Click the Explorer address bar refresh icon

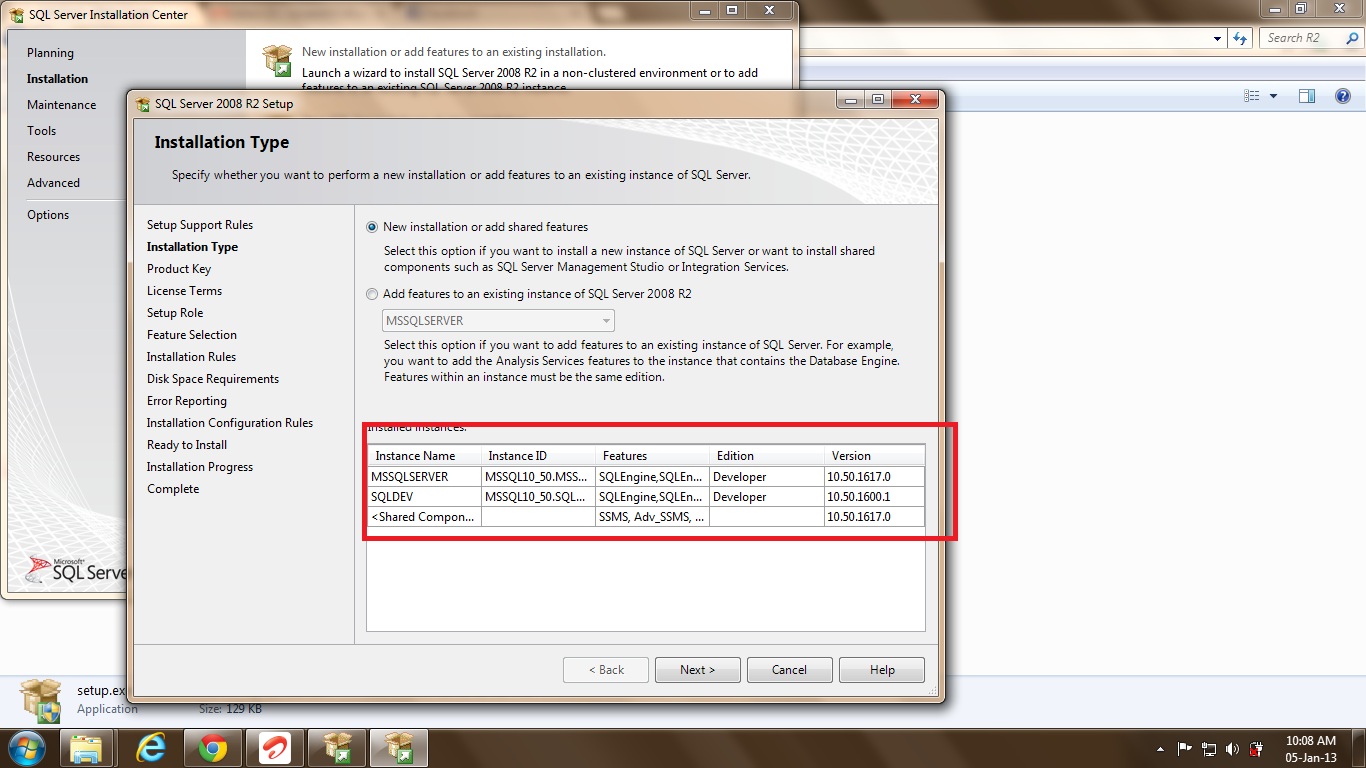tap(1241, 38)
